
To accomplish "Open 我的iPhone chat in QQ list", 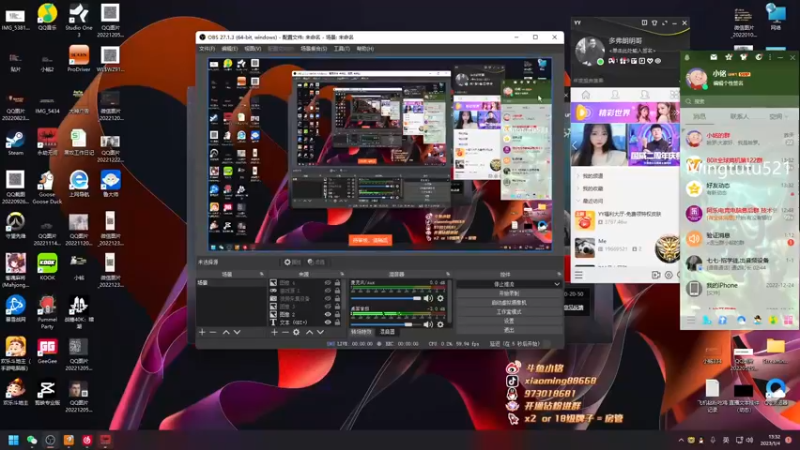I will point(739,288).
